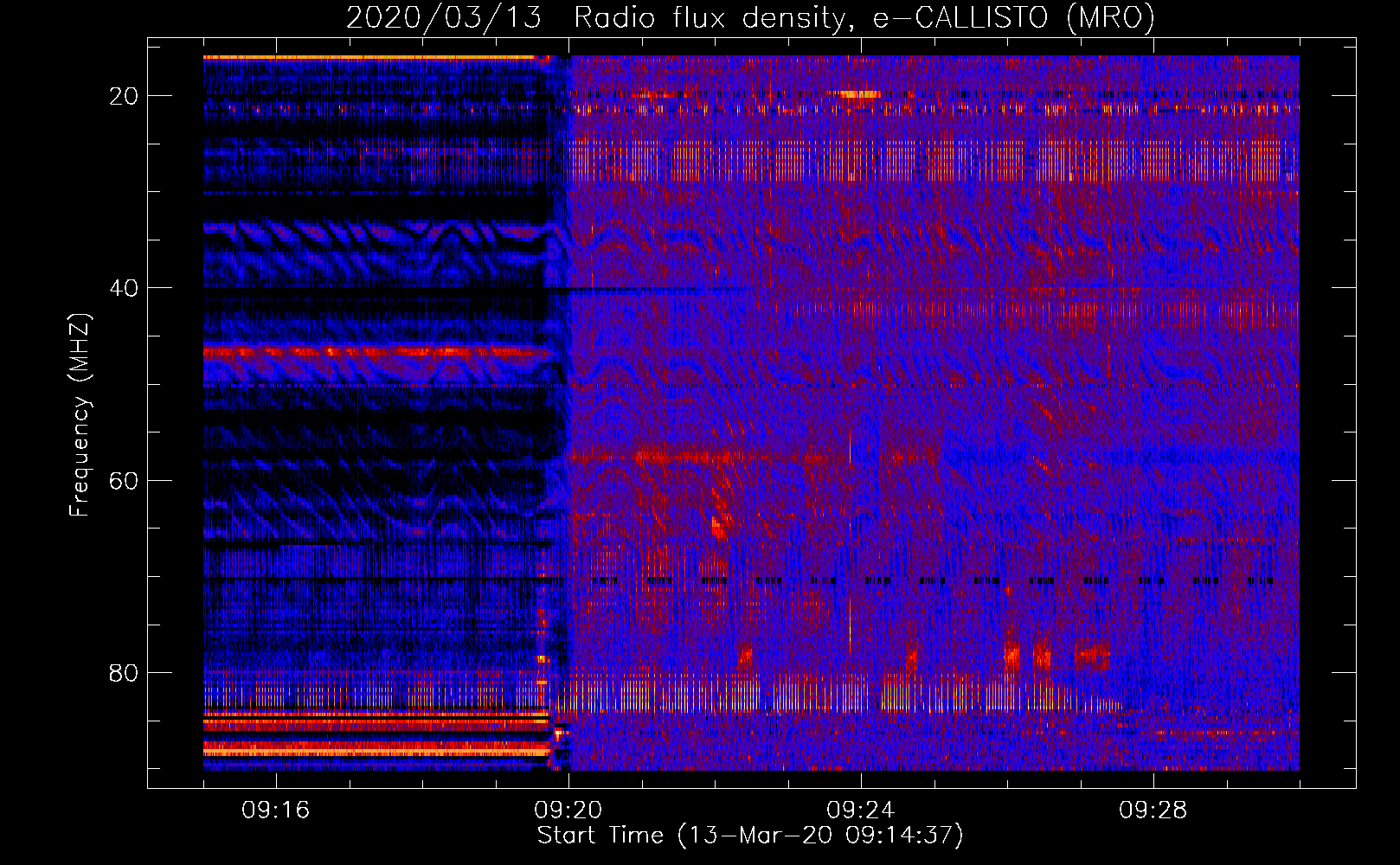Screen dimensions: 1400x865
Task: Click the 09:16 time tick label
Action: [276, 811]
